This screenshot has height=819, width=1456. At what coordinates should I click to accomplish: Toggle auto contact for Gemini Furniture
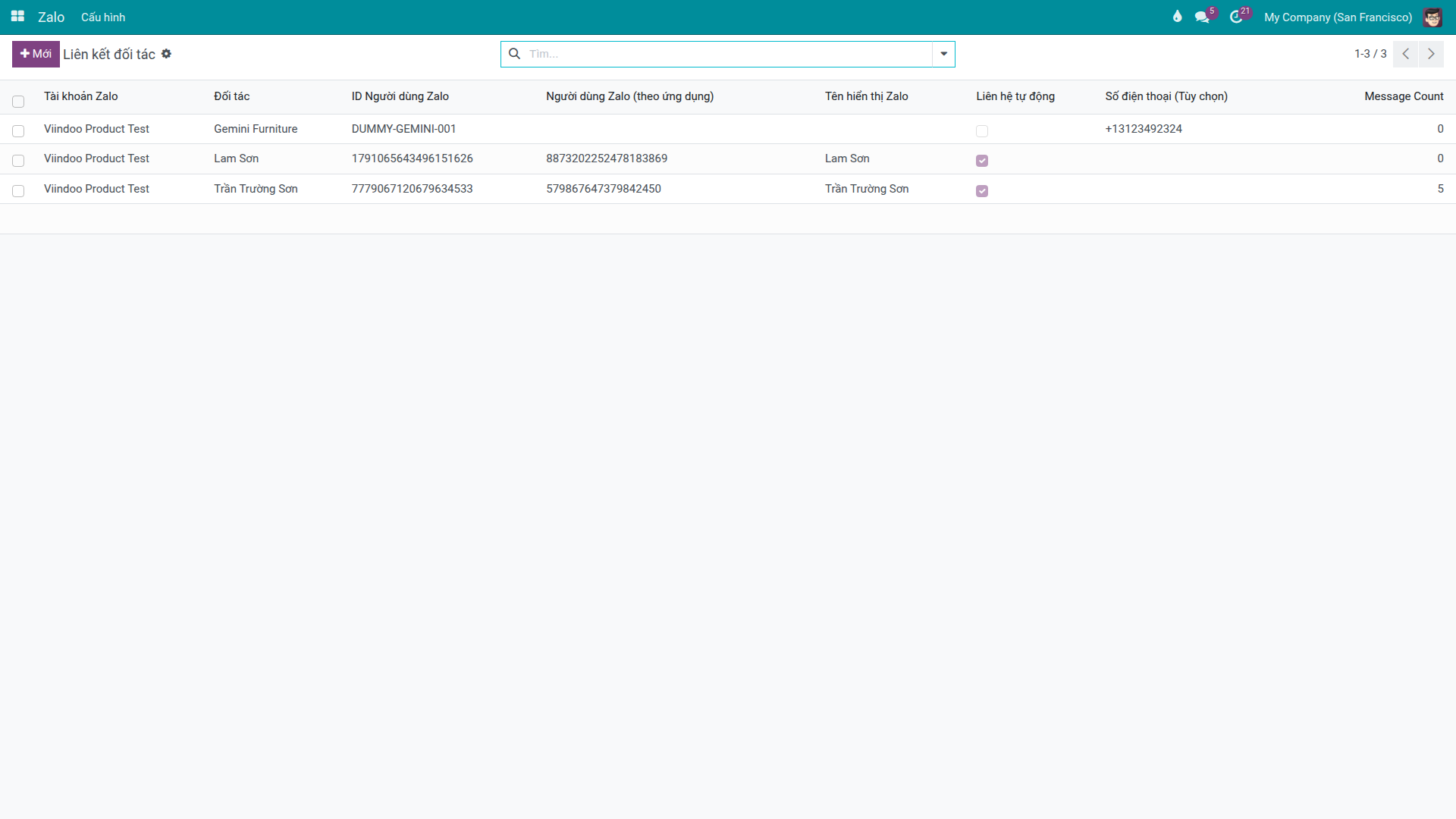[x=982, y=131]
